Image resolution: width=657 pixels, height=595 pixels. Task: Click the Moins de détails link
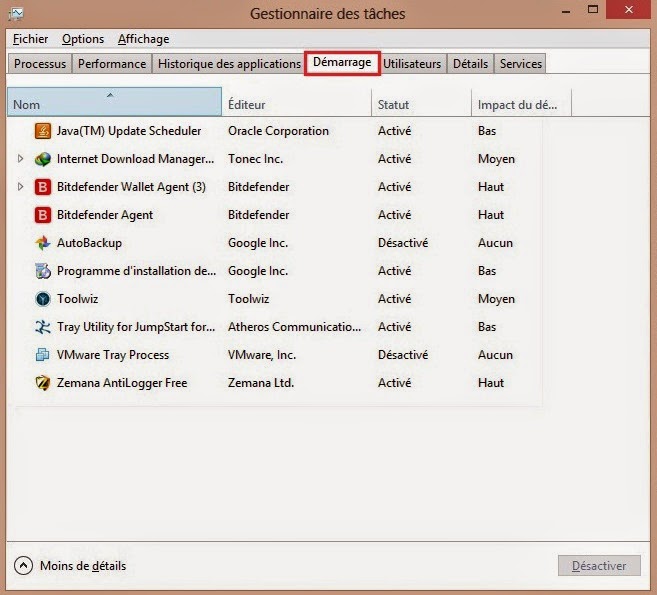click(x=83, y=566)
